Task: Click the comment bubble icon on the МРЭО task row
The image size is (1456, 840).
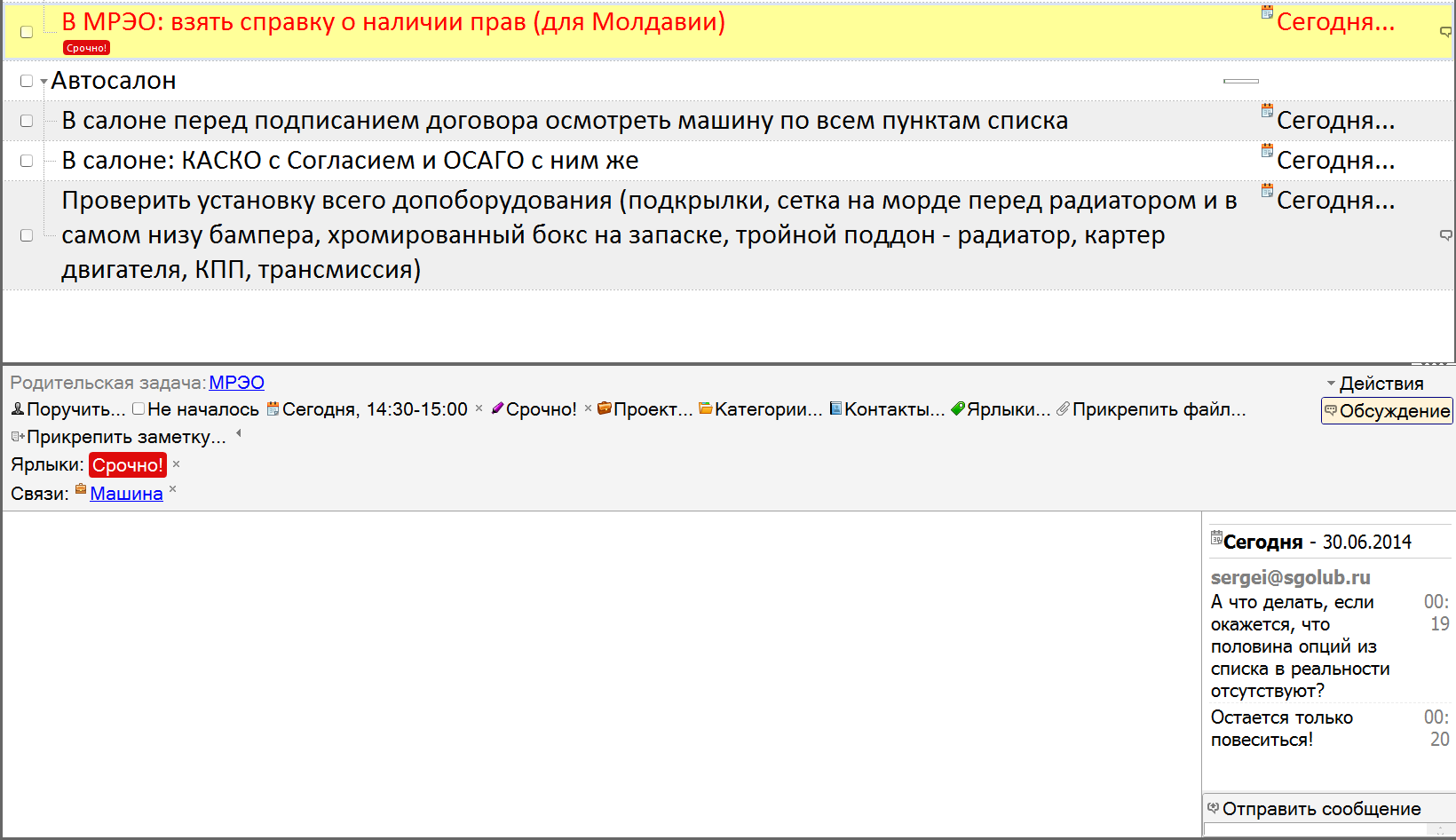Action: pyautogui.click(x=1445, y=32)
